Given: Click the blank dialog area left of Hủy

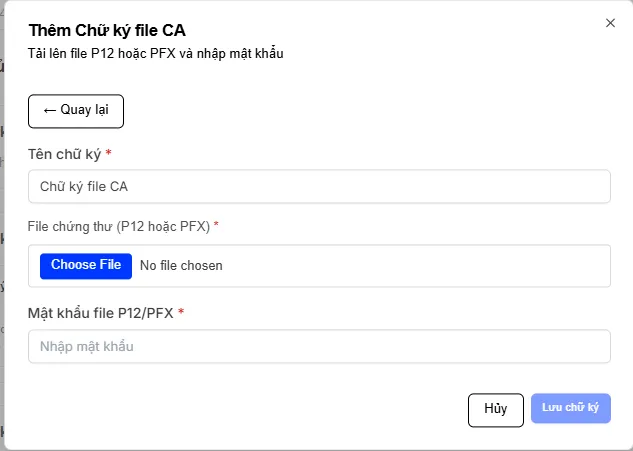Looking at the screenshot, I should point(250,409).
